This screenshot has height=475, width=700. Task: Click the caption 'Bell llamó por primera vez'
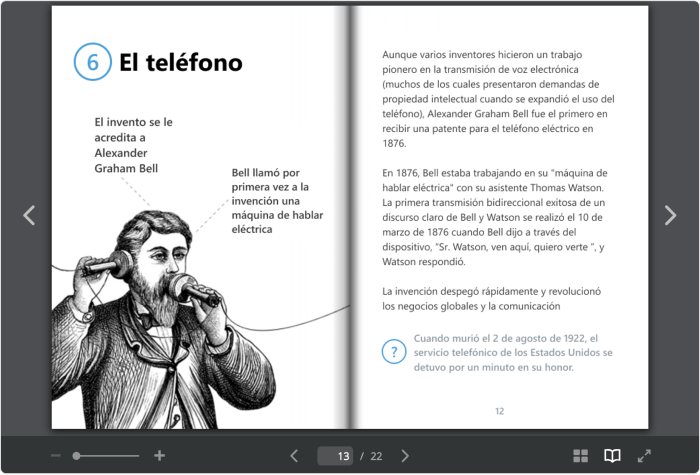[277, 201]
